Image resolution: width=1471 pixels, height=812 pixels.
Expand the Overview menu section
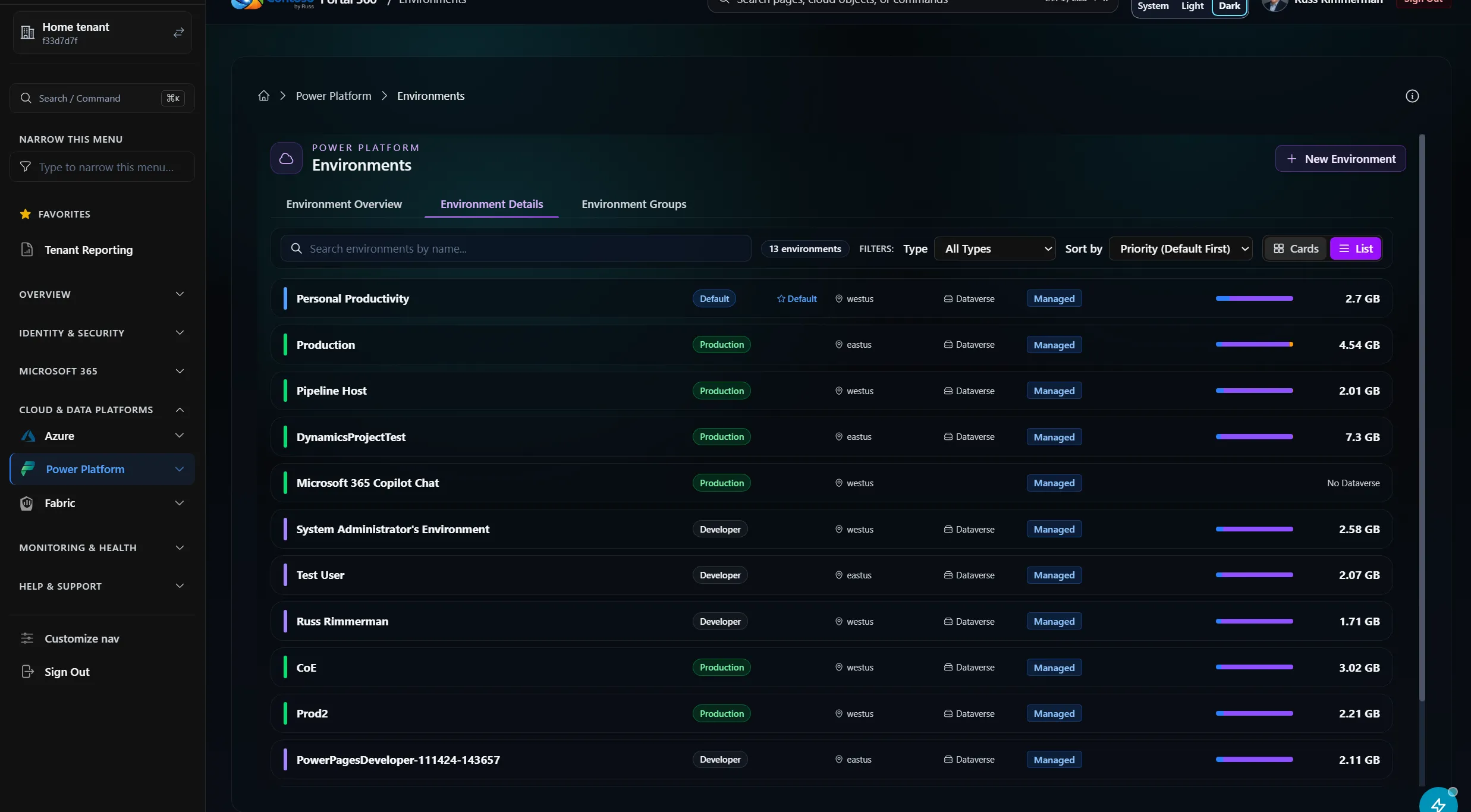102,294
